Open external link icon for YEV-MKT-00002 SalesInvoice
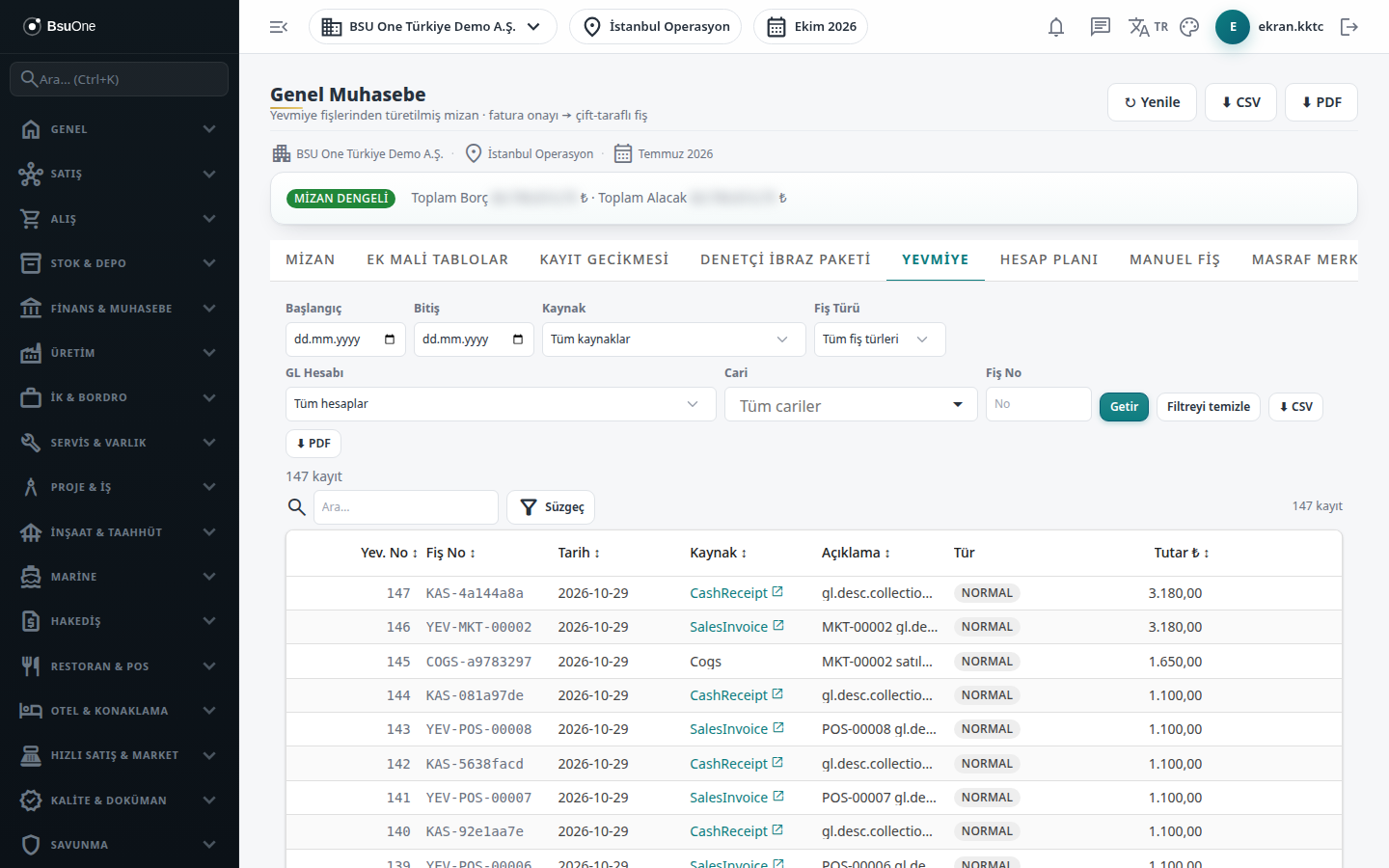Screen dimensions: 1389x868 778,626
